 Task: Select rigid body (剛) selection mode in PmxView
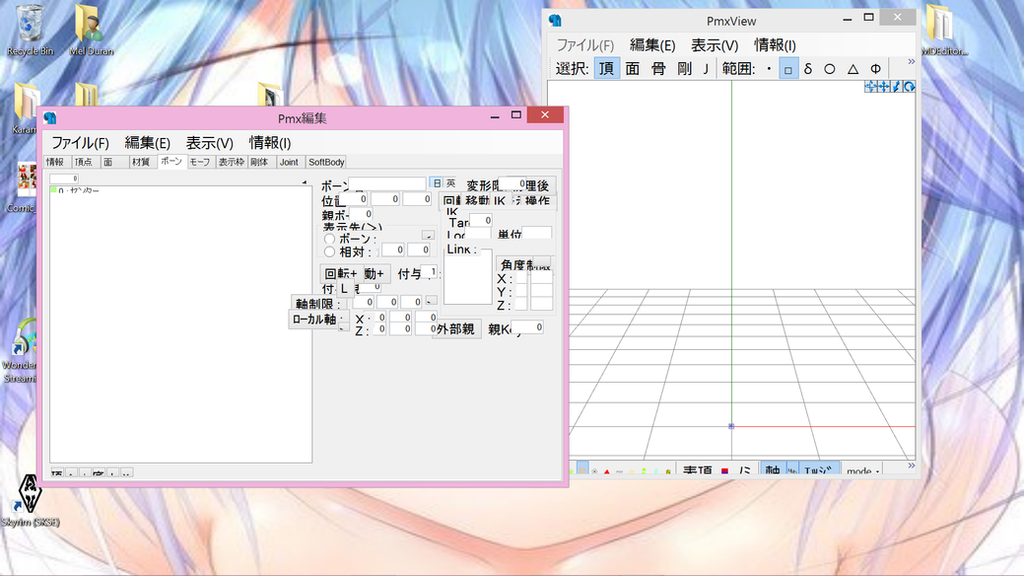[x=684, y=69]
